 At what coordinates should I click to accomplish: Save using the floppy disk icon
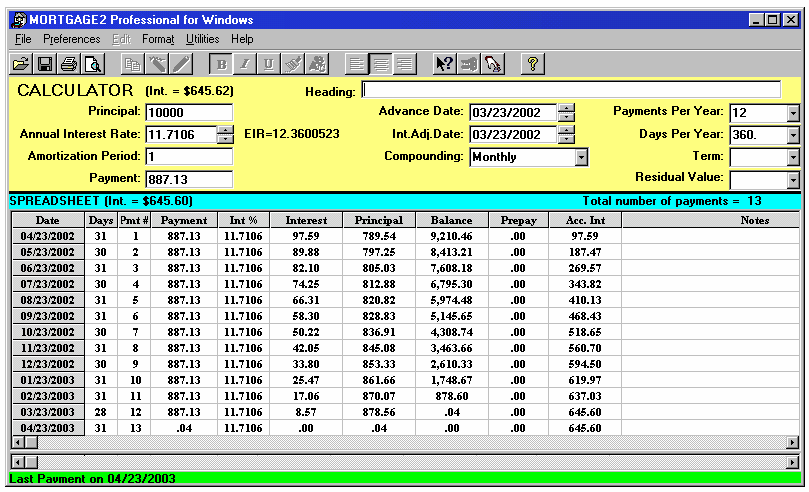pos(45,64)
